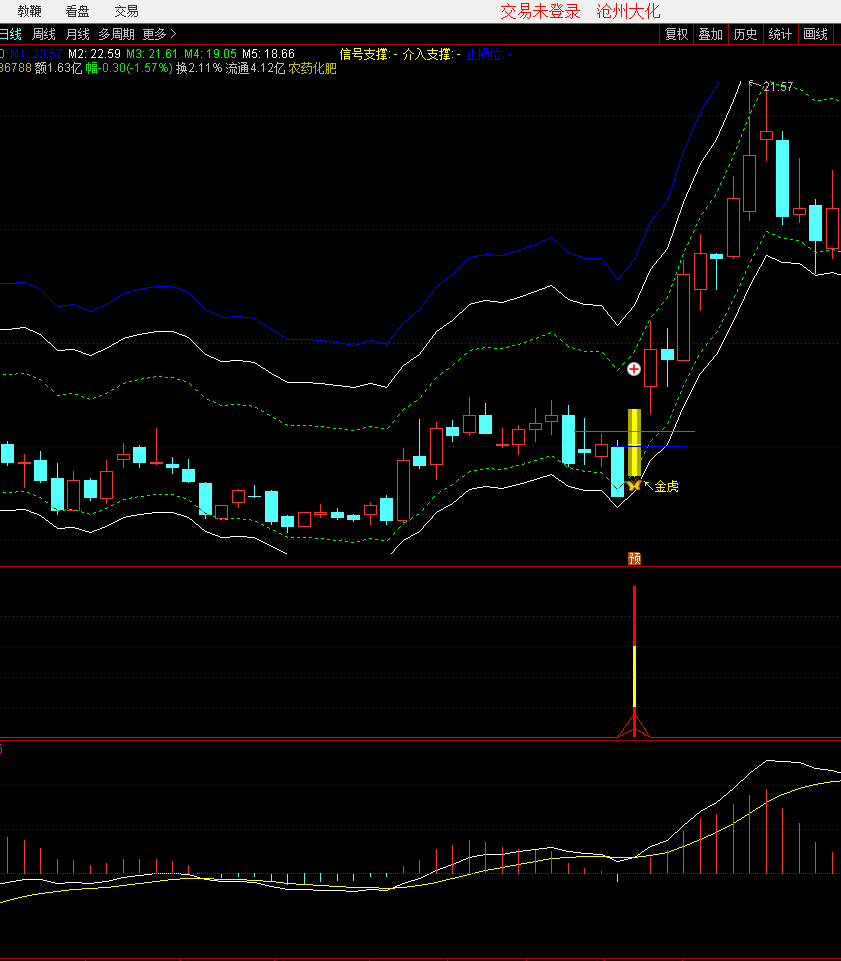Click the 农药化肥 sector link
Viewport: 841px width, 961px height.
pyautogui.click(x=313, y=68)
